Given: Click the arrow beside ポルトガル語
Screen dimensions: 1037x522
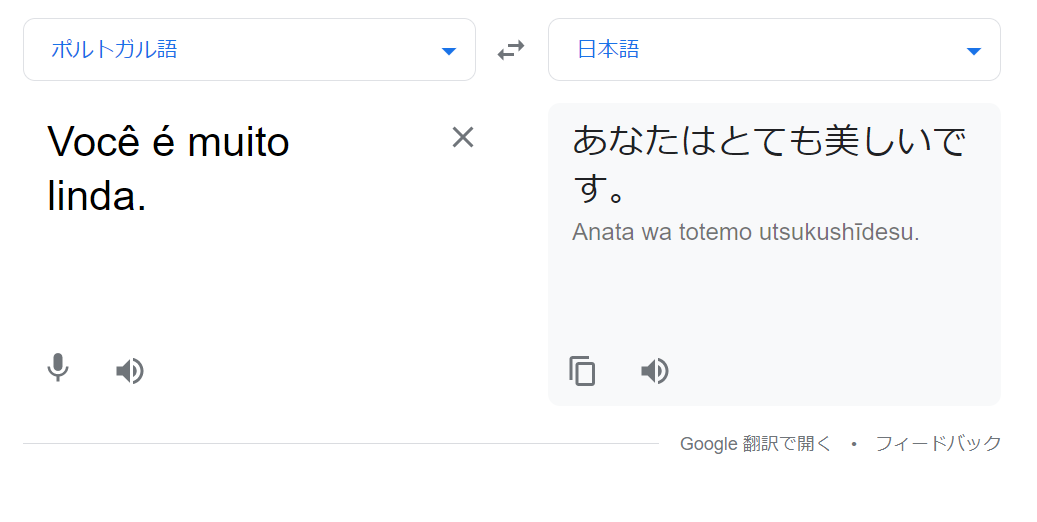Looking at the screenshot, I should click(x=449, y=52).
